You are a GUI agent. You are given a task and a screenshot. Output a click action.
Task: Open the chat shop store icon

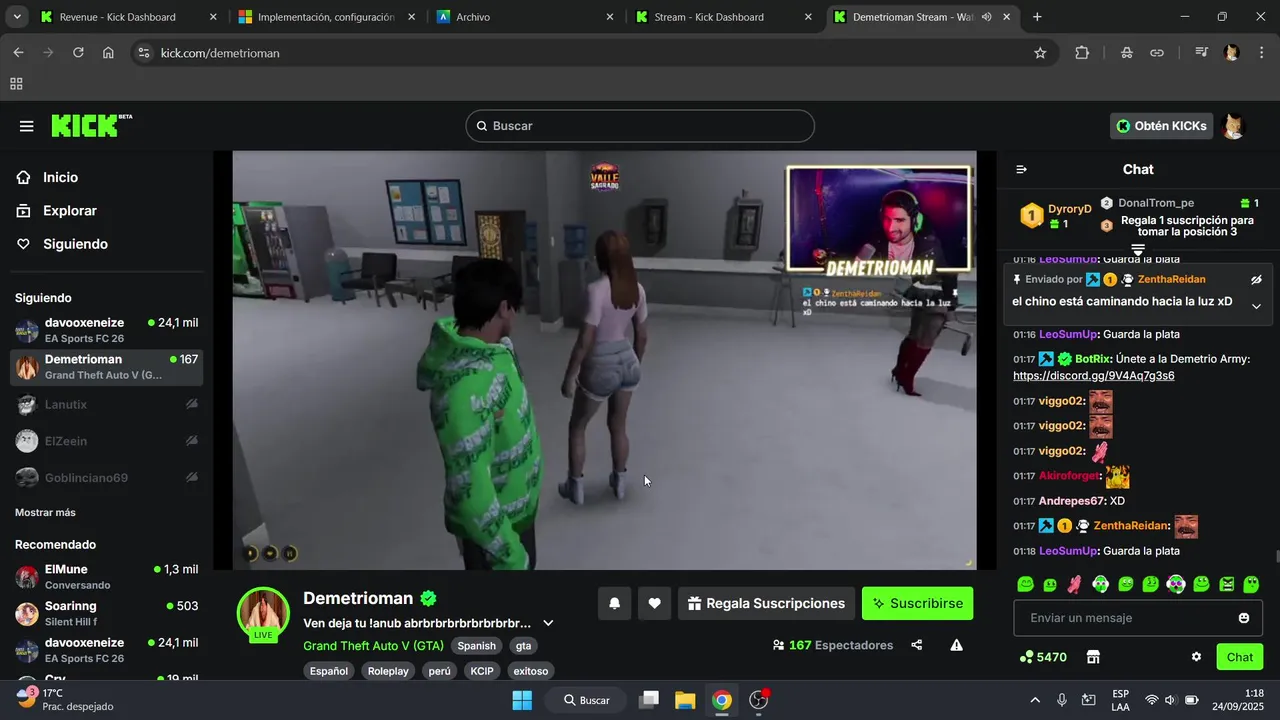(x=1093, y=657)
